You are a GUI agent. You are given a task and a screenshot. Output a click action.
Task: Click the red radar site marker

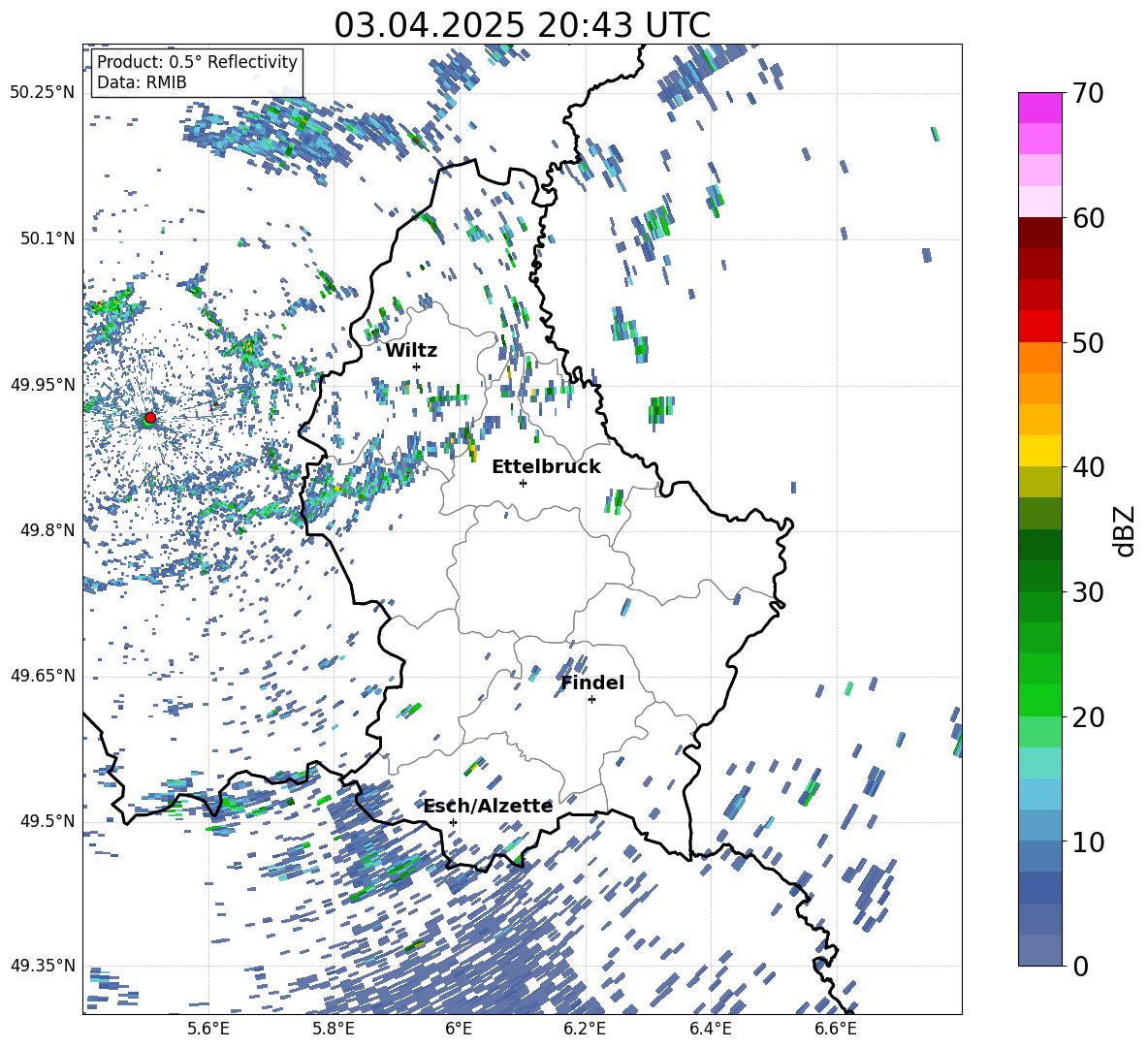click(x=150, y=418)
